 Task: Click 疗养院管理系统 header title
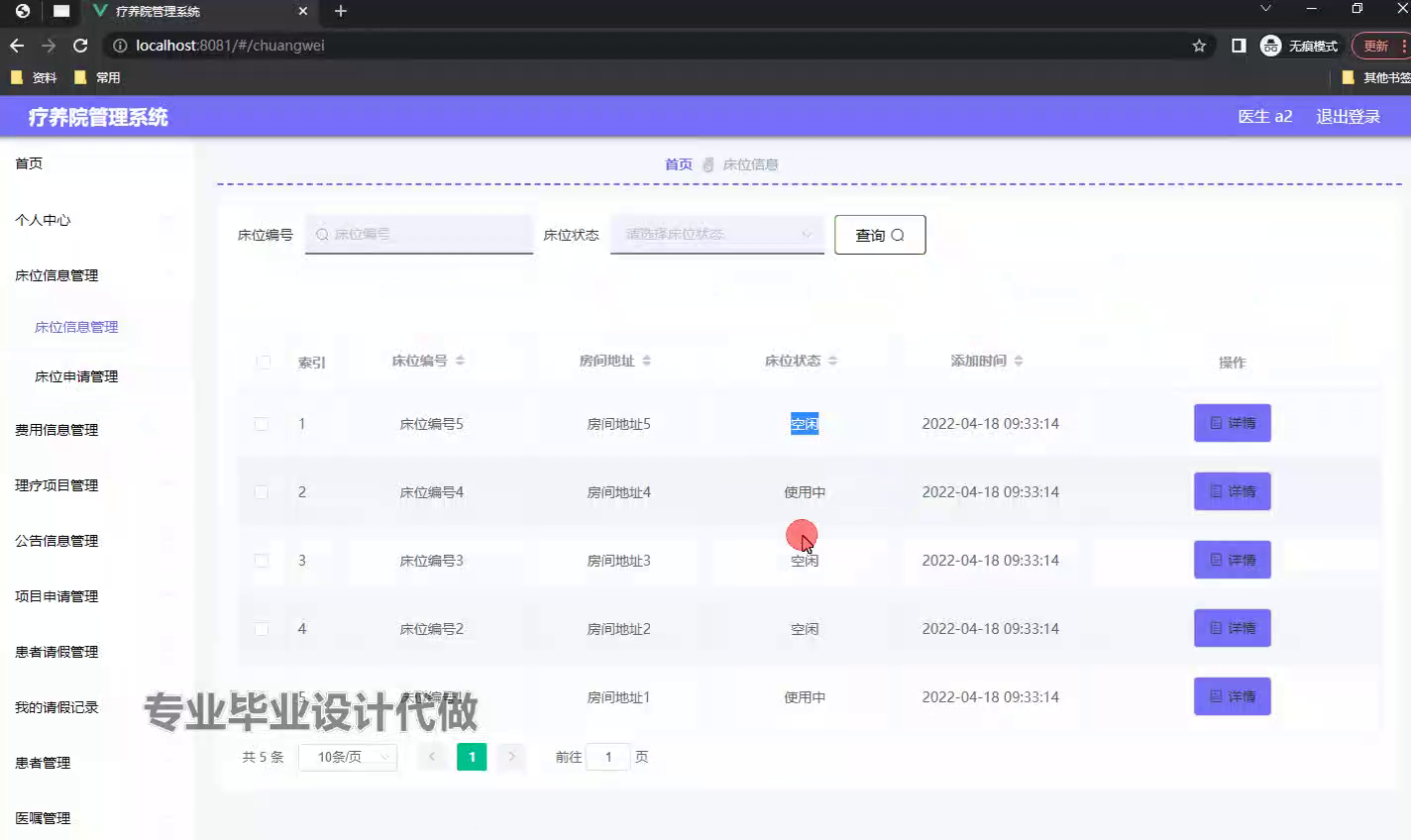click(x=98, y=117)
